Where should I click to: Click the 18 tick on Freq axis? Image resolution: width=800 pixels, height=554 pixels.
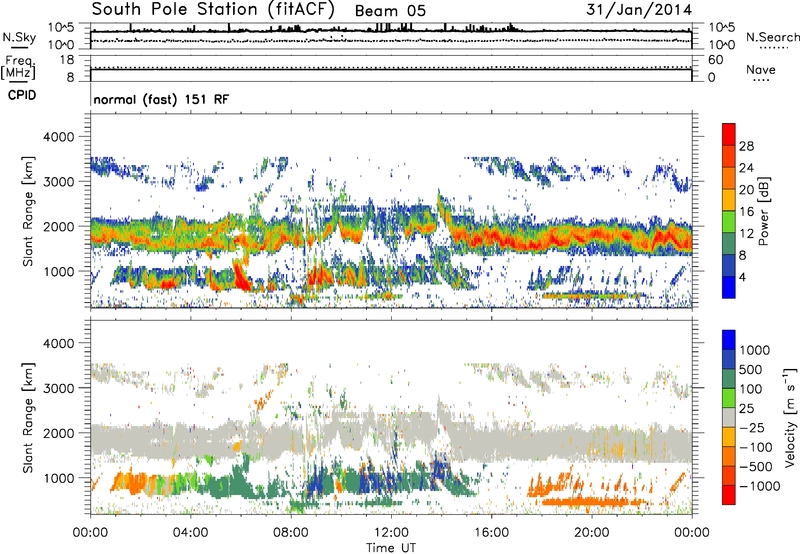(x=67, y=60)
